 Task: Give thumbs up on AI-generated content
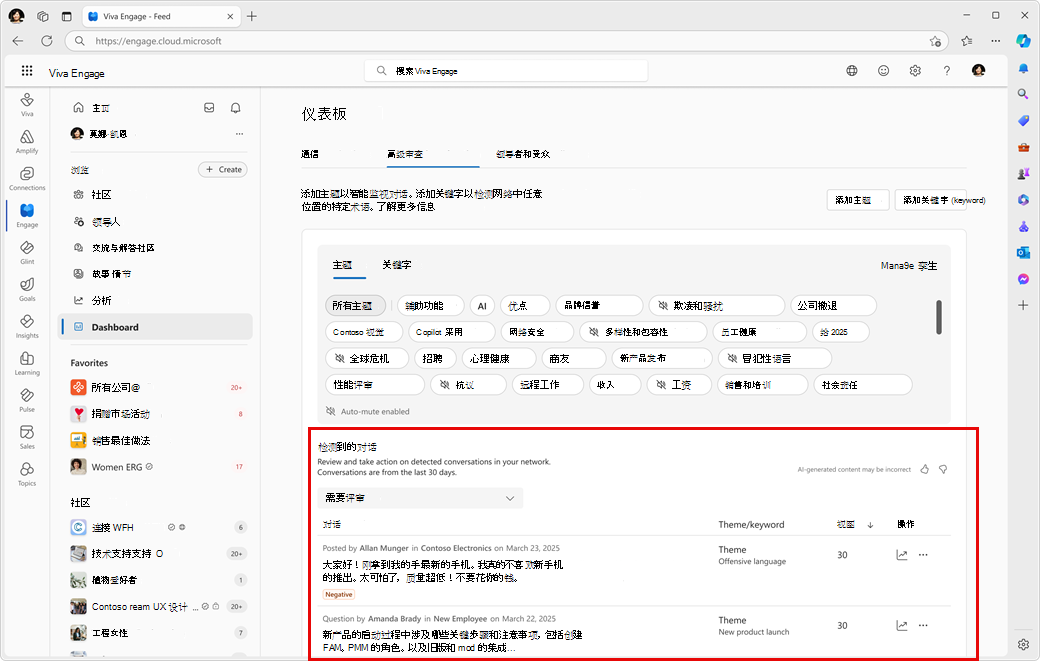(925, 469)
